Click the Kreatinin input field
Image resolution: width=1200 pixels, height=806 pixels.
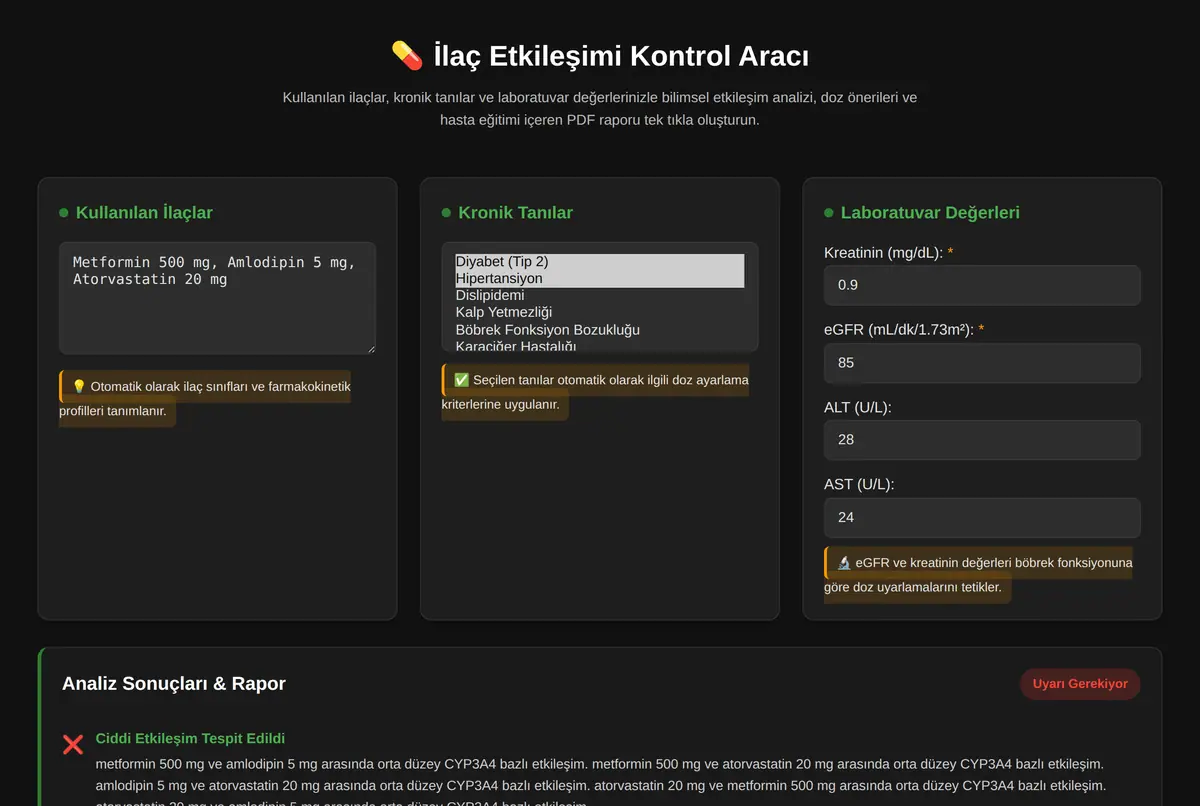click(x=982, y=285)
